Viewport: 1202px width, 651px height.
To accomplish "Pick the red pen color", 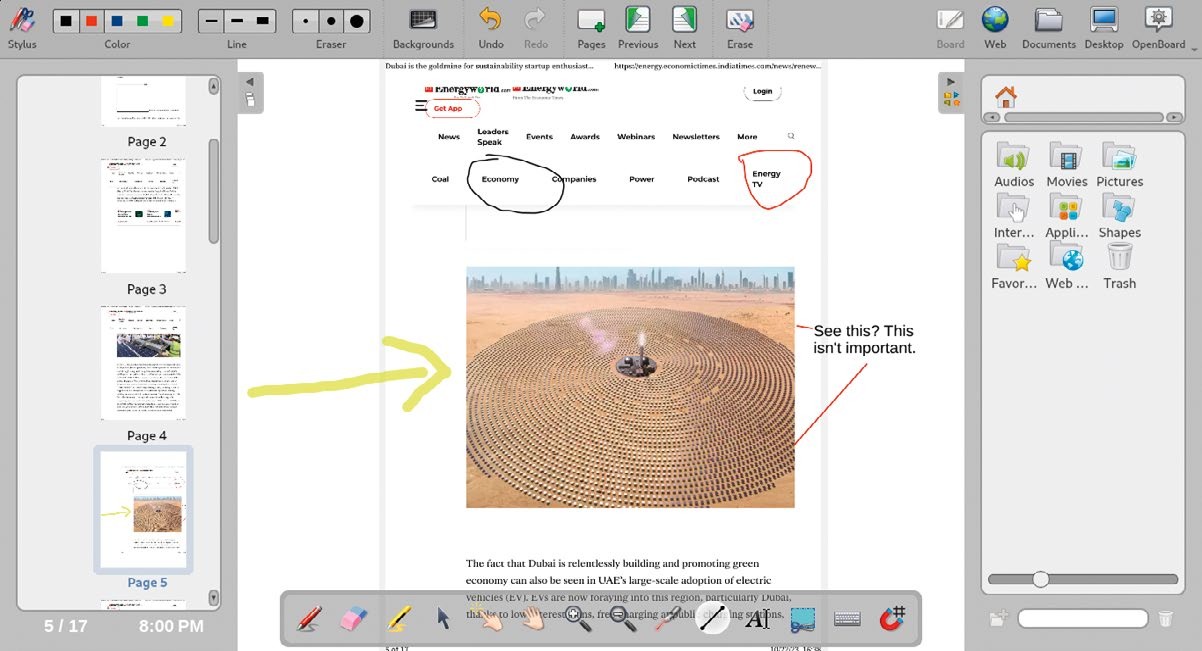I will pos(91,21).
